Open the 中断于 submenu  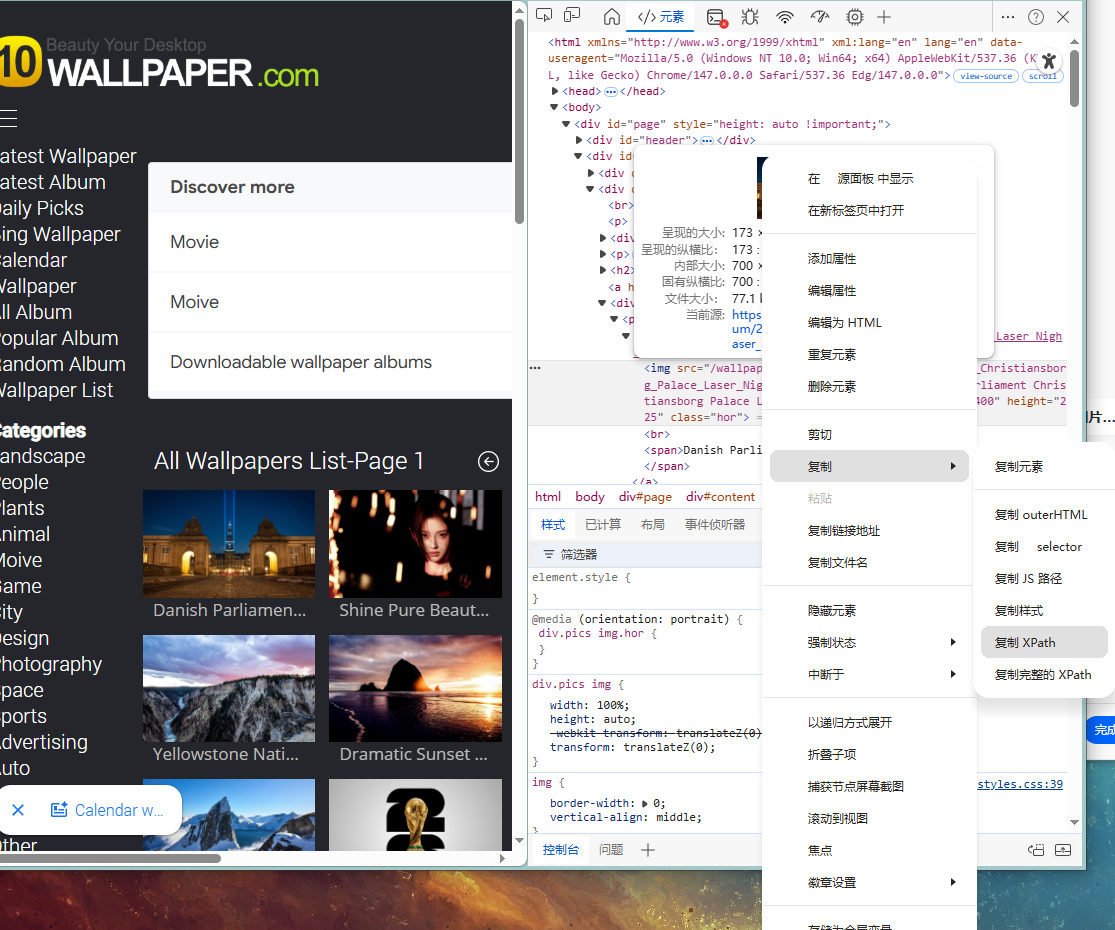coord(868,675)
